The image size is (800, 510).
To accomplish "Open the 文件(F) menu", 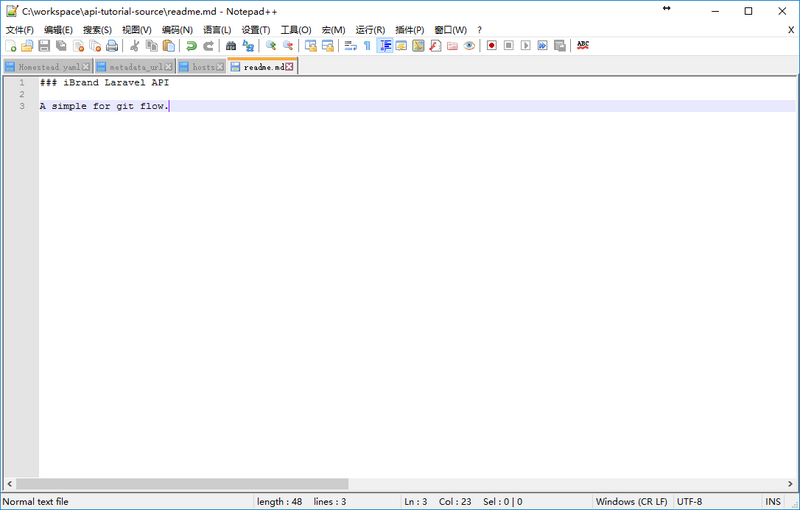I will pos(20,30).
